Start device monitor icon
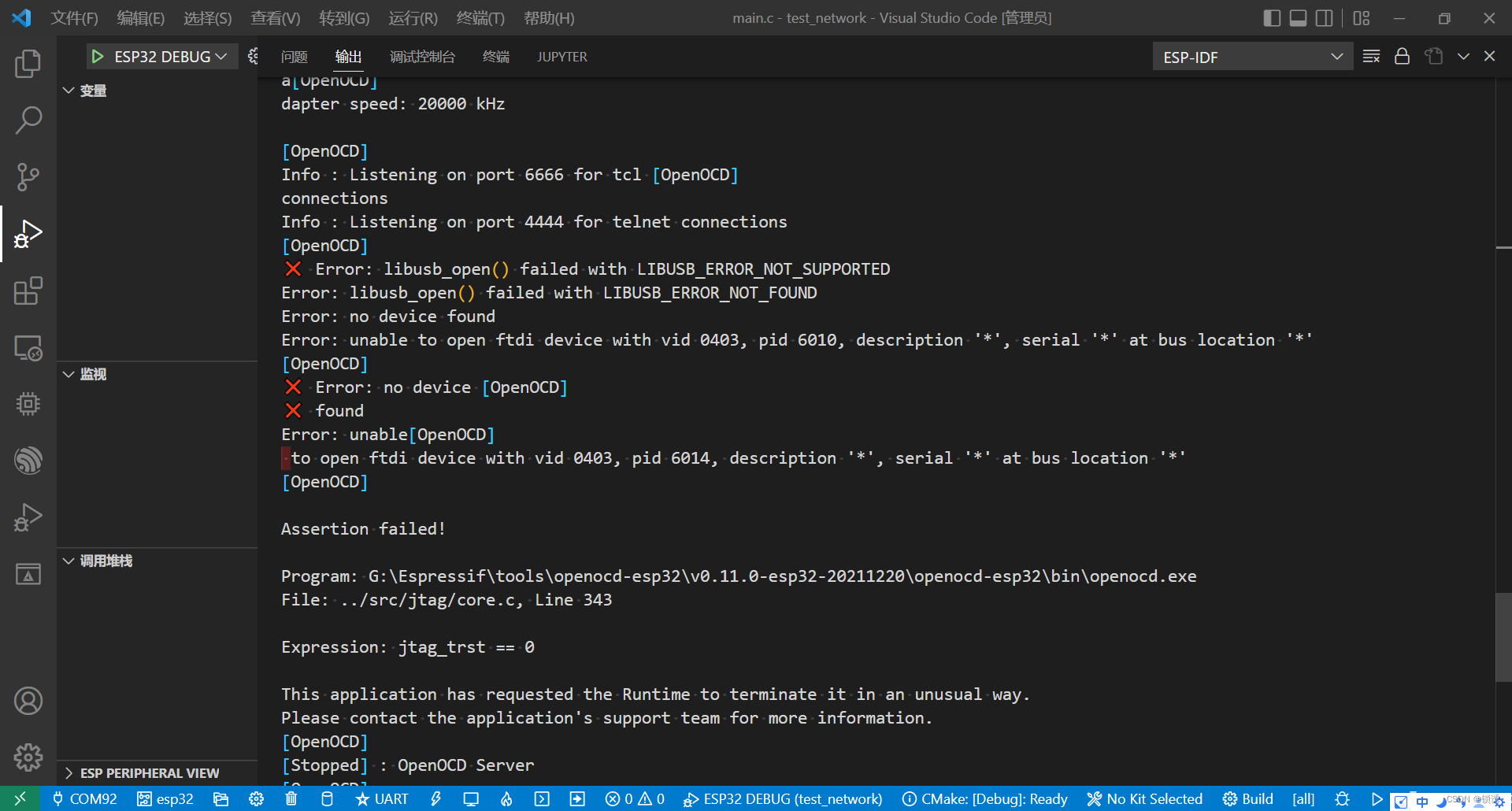This screenshot has width=1512, height=811. click(x=471, y=798)
